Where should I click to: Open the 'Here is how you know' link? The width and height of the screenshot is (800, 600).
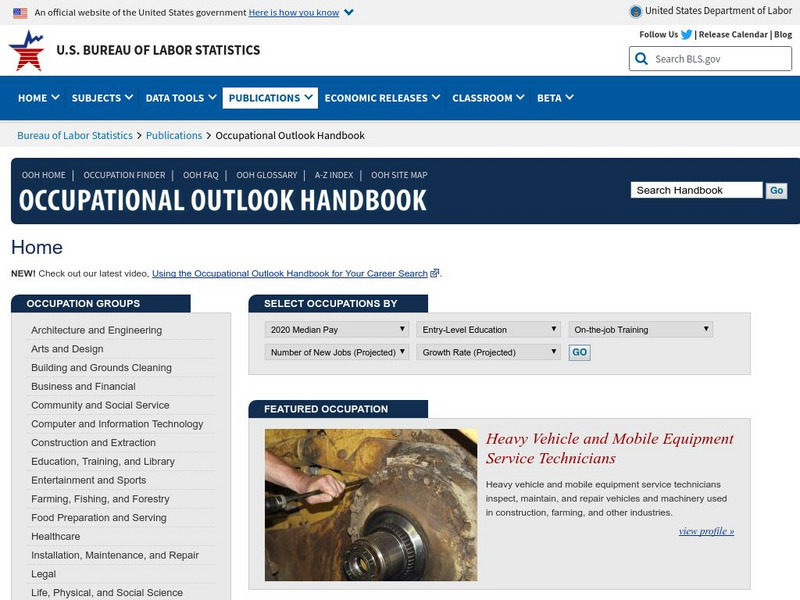293,12
